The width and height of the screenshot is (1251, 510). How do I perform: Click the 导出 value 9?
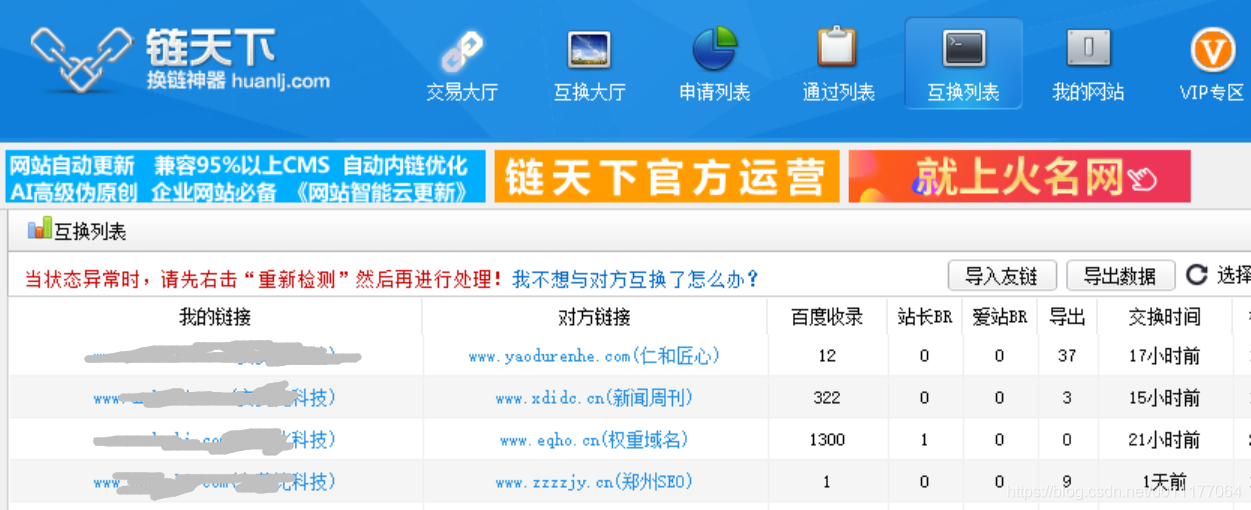click(x=1067, y=482)
